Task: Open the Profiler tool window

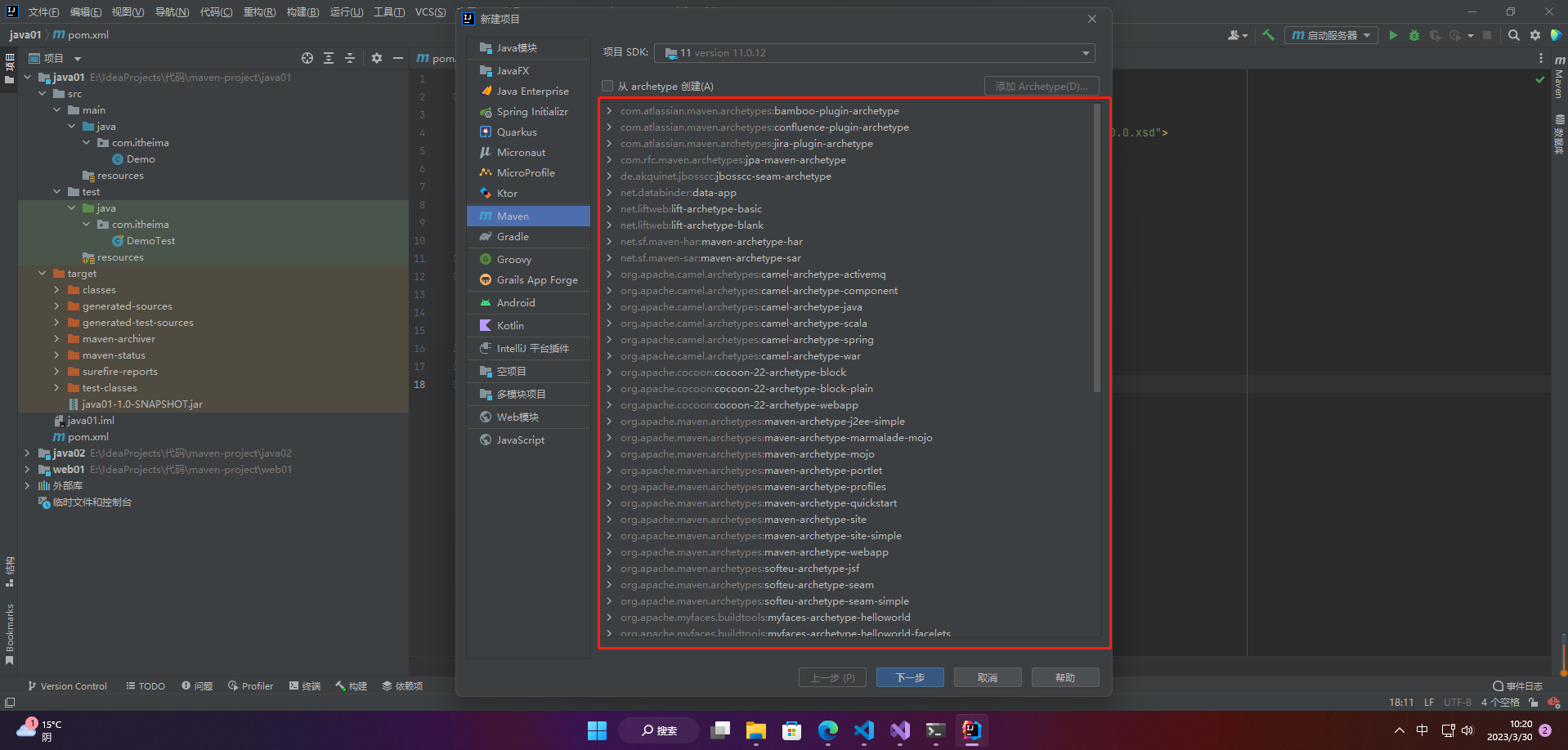Action: point(250,686)
